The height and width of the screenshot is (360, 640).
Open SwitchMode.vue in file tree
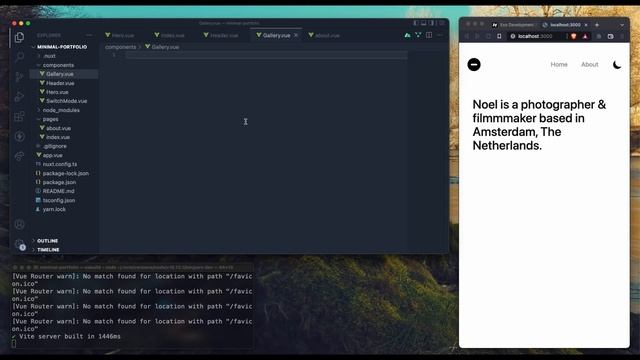67,101
